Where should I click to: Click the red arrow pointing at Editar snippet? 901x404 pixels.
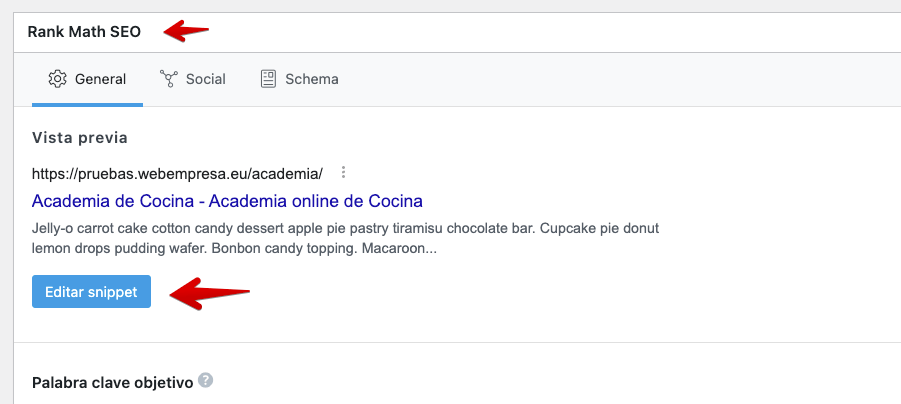(x=210, y=293)
